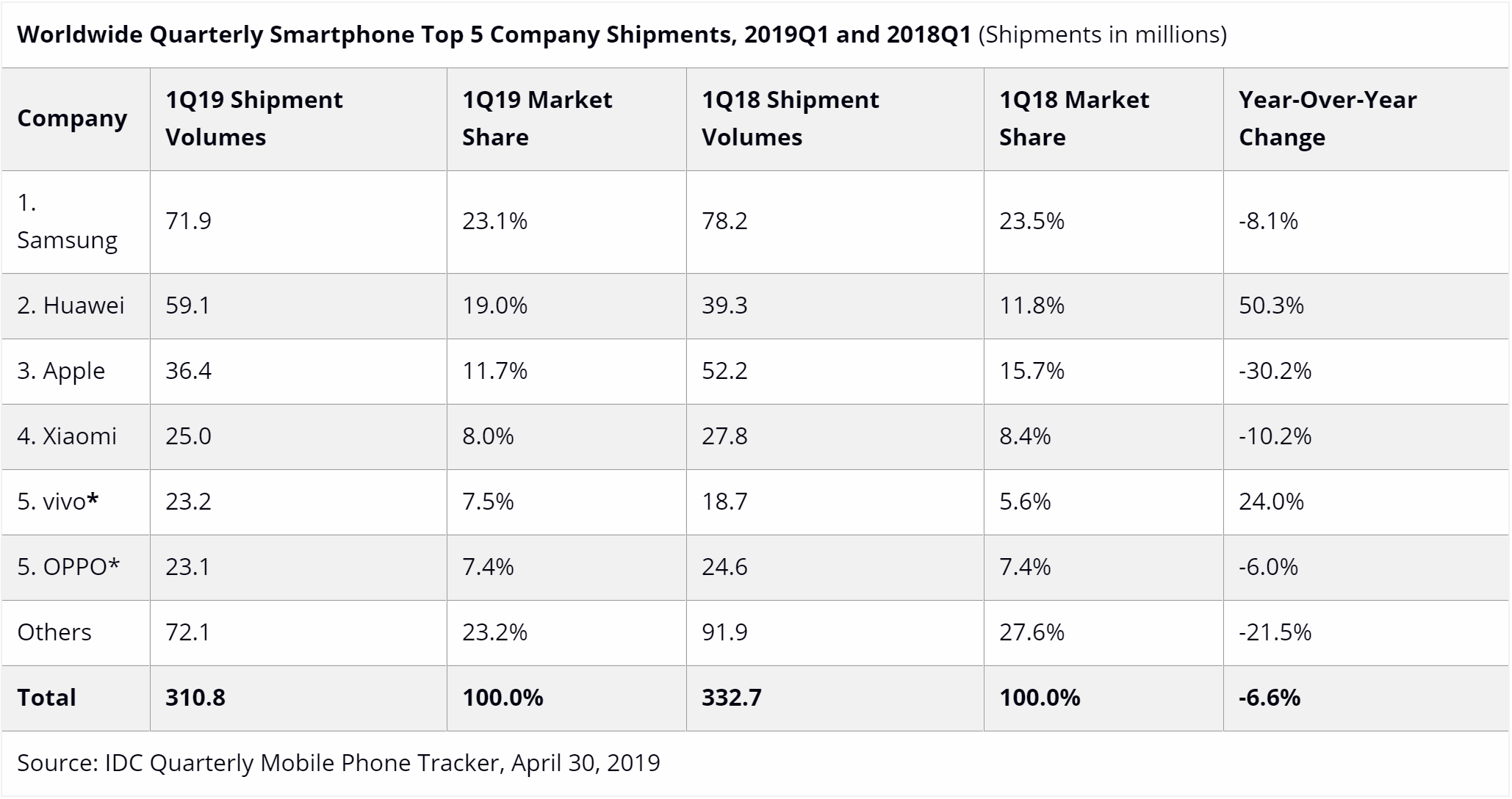Viewport: 1512px width, 799px height.
Task: Click the 310.8 total shipments cell
Action: coord(195,698)
